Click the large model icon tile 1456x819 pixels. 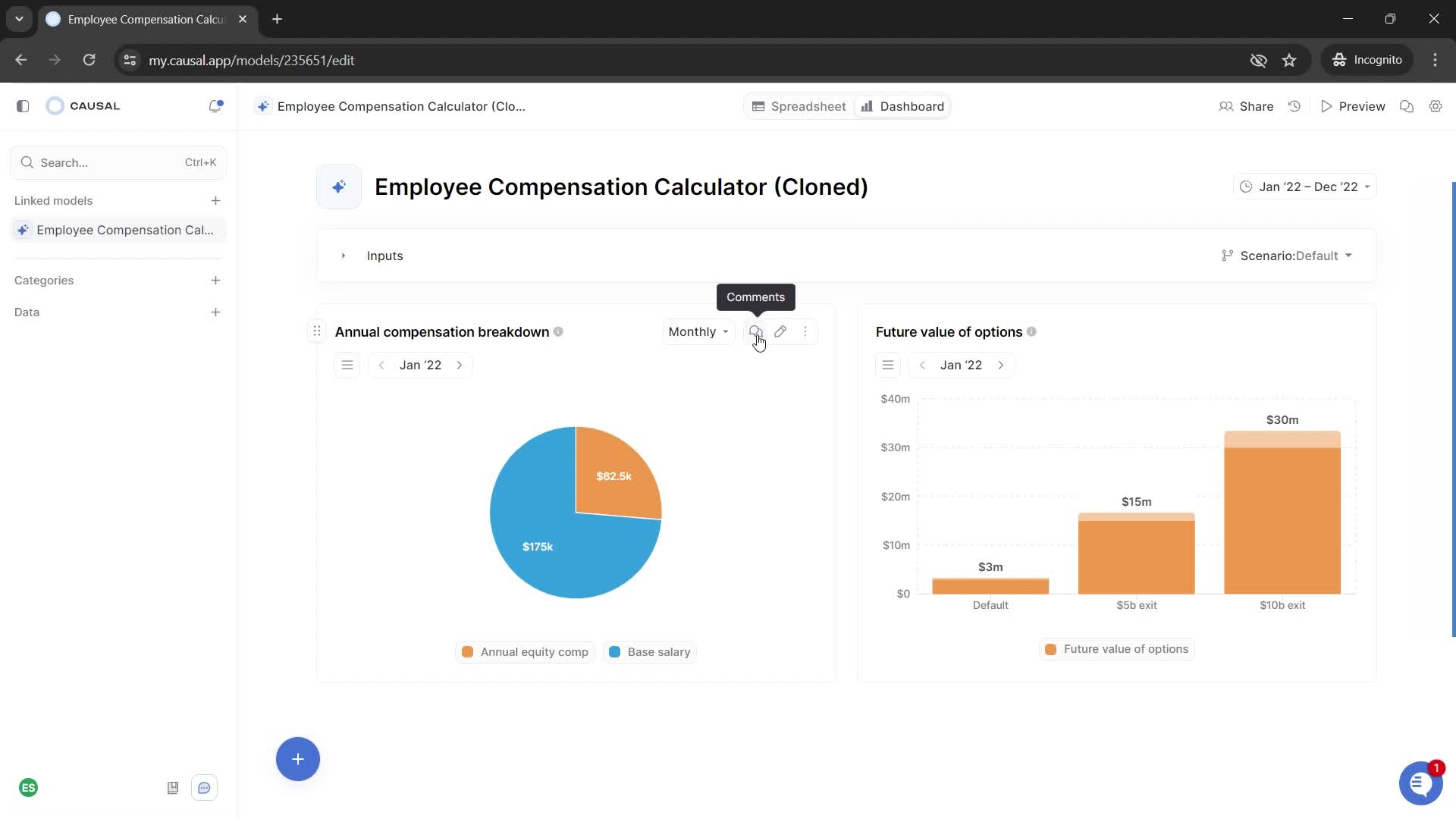click(x=339, y=187)
